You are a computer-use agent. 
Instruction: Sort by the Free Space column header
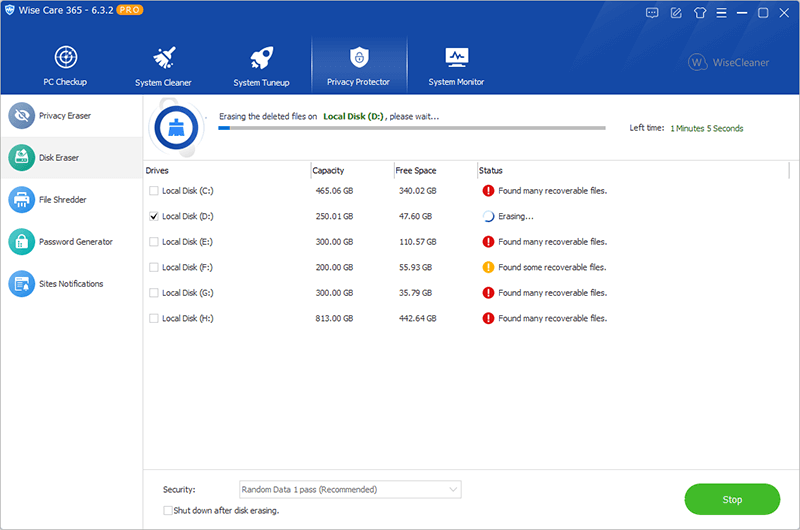tap(416, 170)
